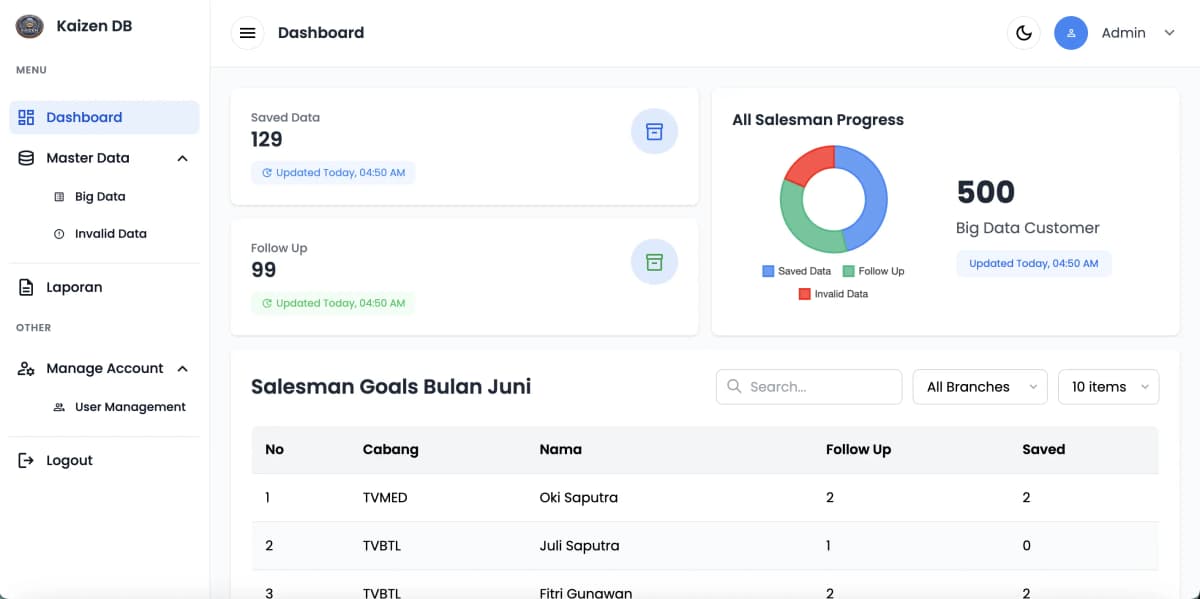Screen dimensions: 1200x599
Task: Open Big Data submenu item
Action: pos(100,197)
